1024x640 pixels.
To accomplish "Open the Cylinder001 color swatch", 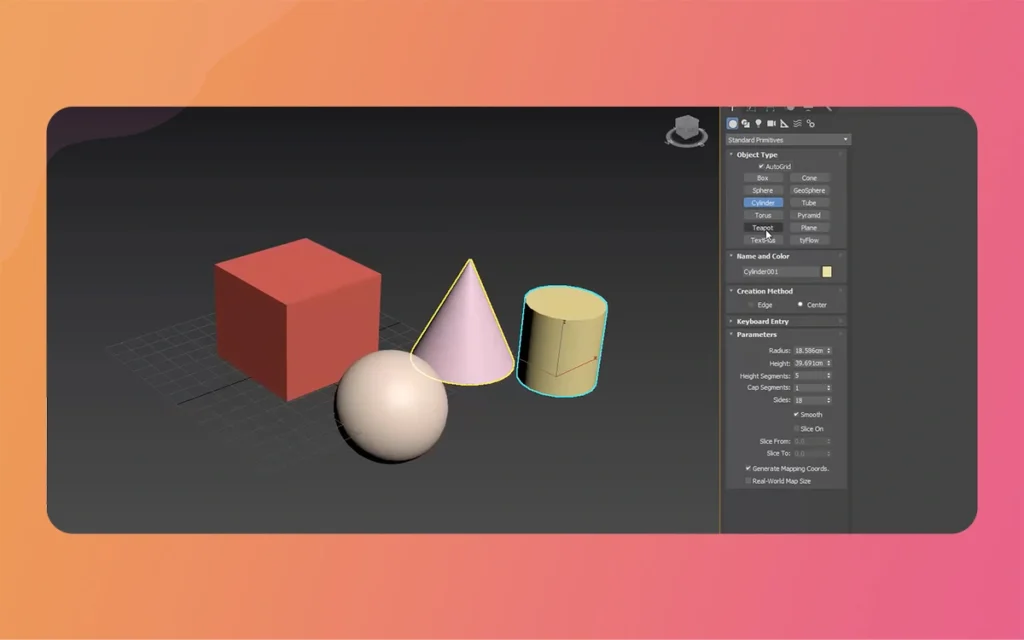I will tap(825, 271).
